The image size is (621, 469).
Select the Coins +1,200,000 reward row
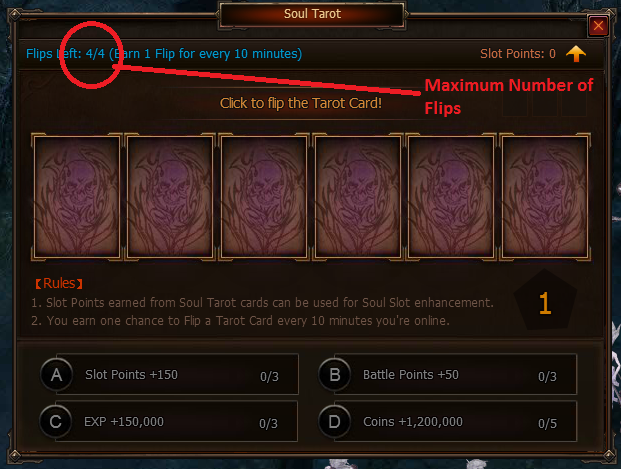point(448,421)
